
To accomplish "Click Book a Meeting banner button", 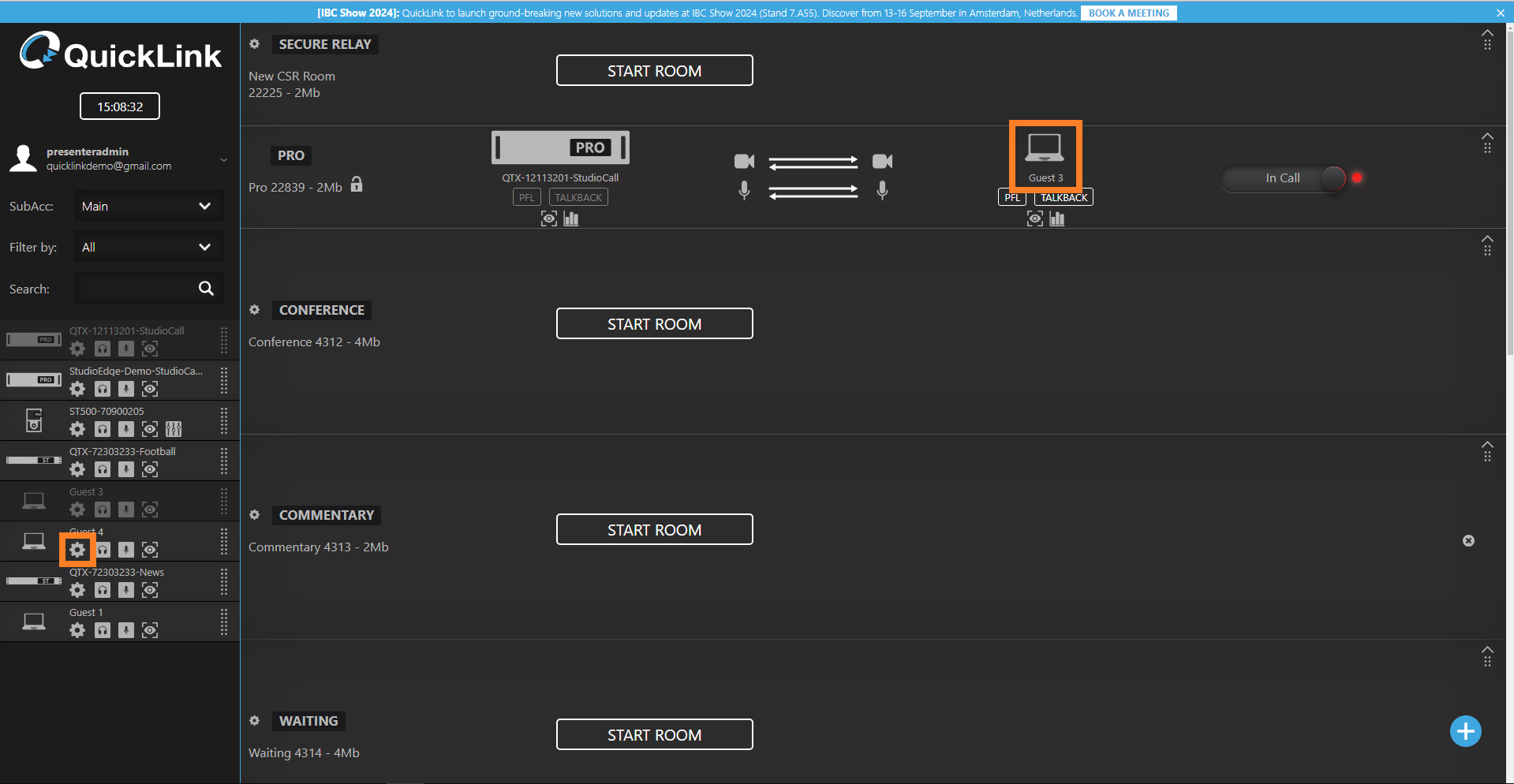I will point(1128,13).
